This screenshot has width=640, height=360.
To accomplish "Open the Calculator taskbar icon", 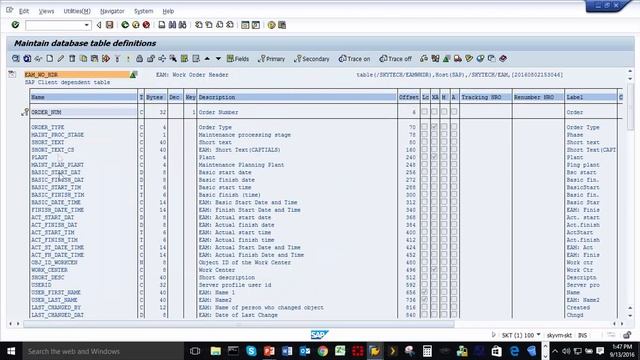I will coord(427,351).
